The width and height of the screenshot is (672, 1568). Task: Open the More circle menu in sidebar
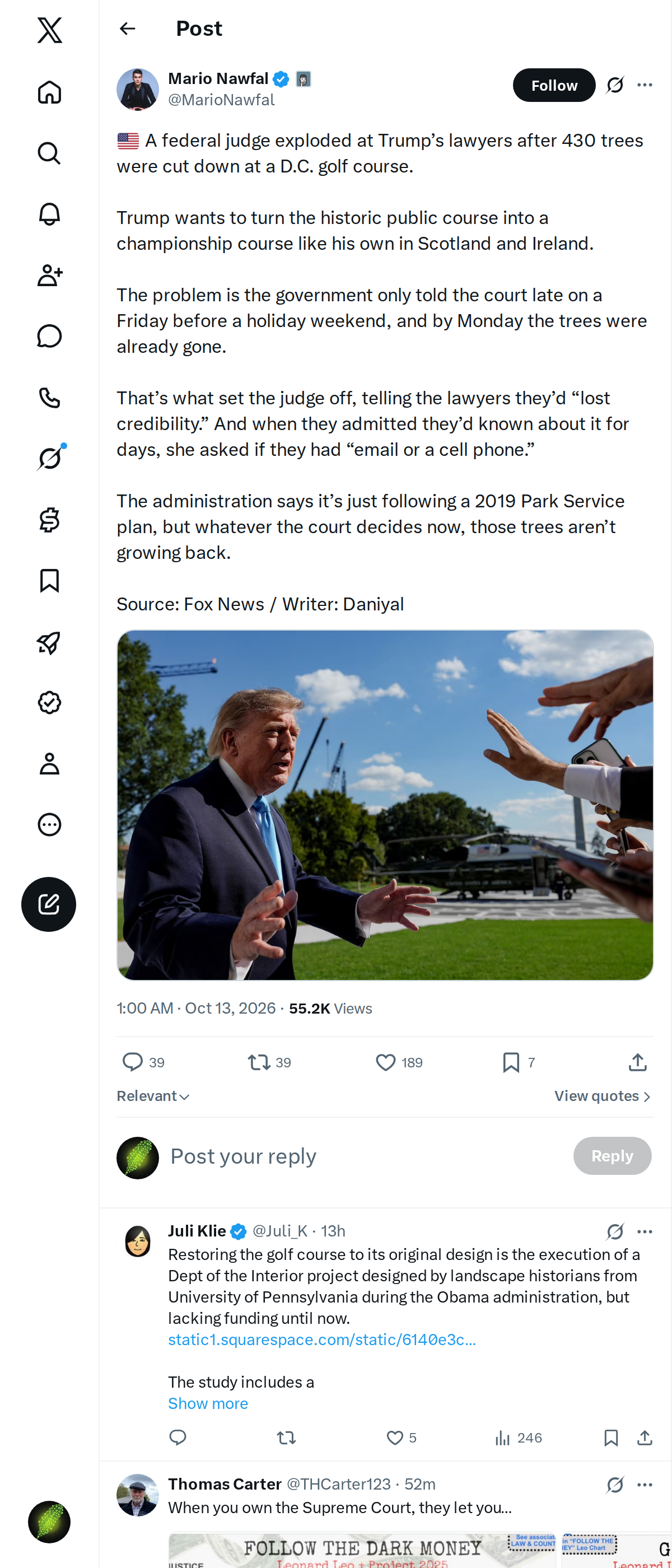click(x=49, y=825)
